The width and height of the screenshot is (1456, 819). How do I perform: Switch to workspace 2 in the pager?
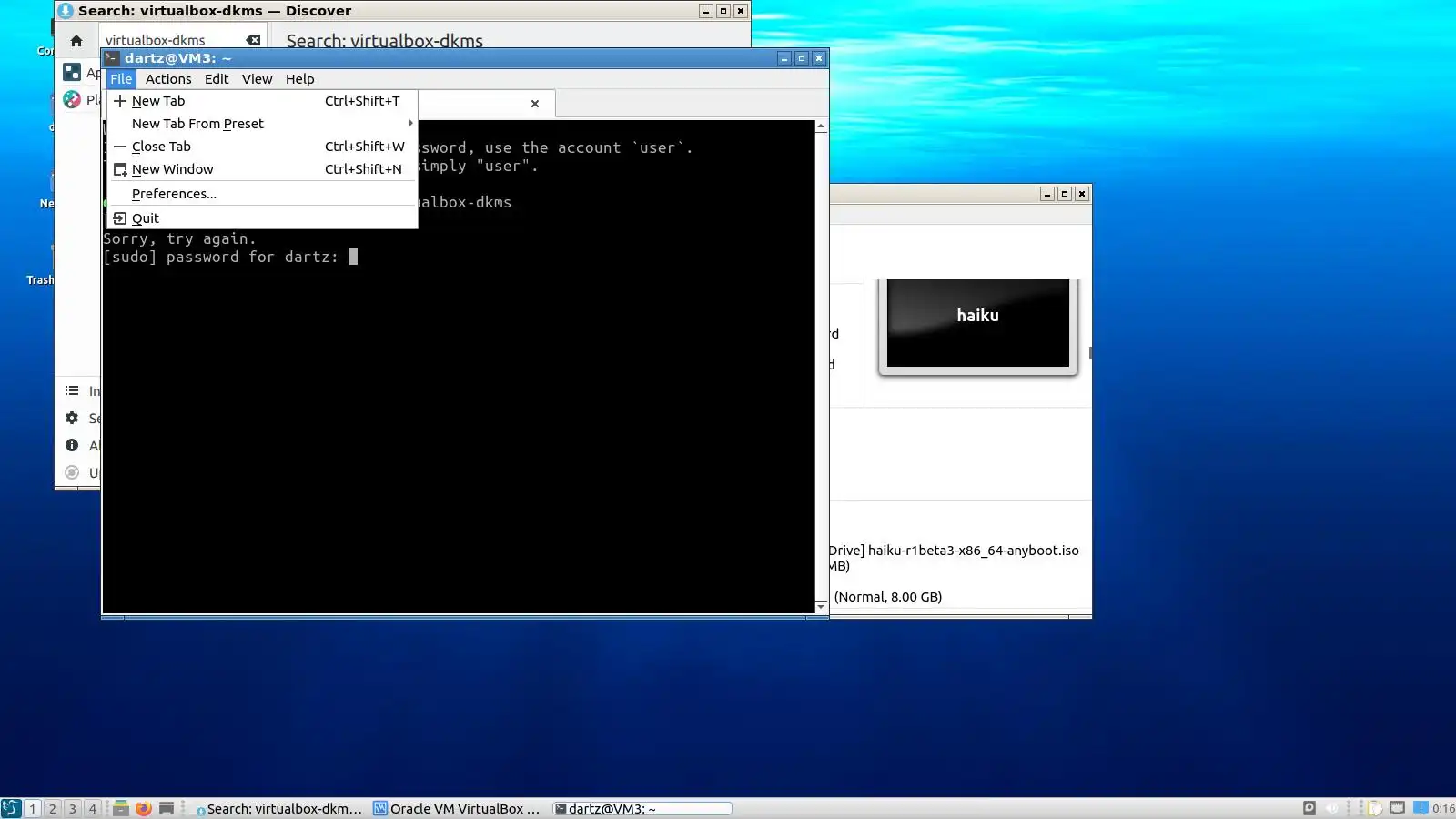coord(53,808)
